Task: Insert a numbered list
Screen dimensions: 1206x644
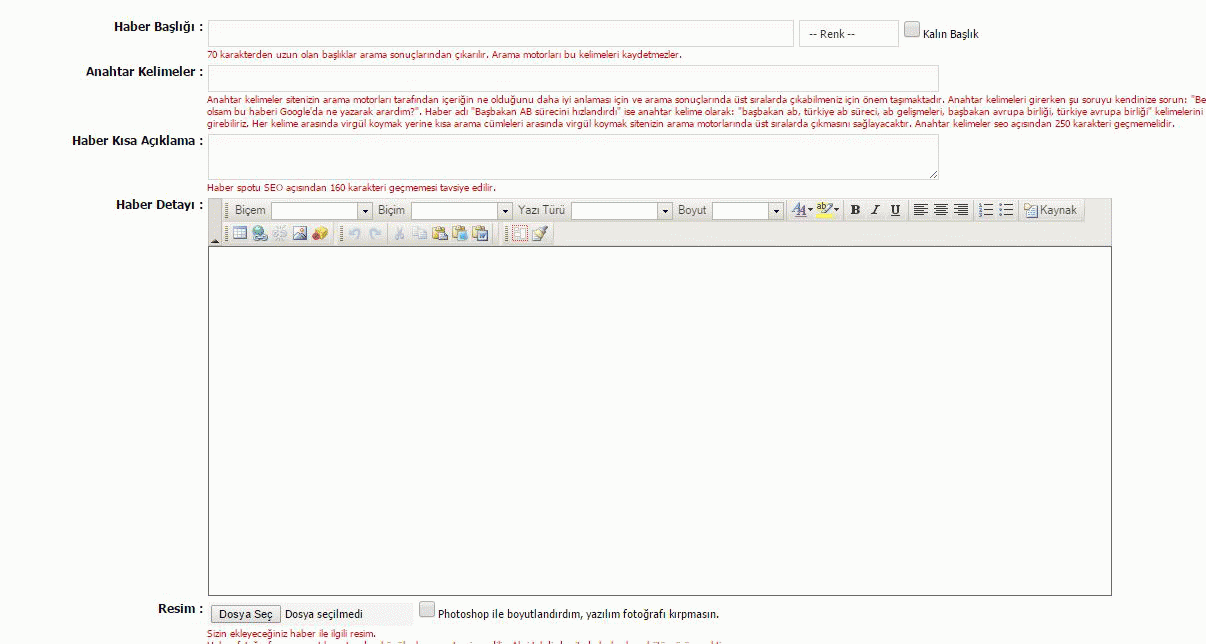Action: (986, 210)
